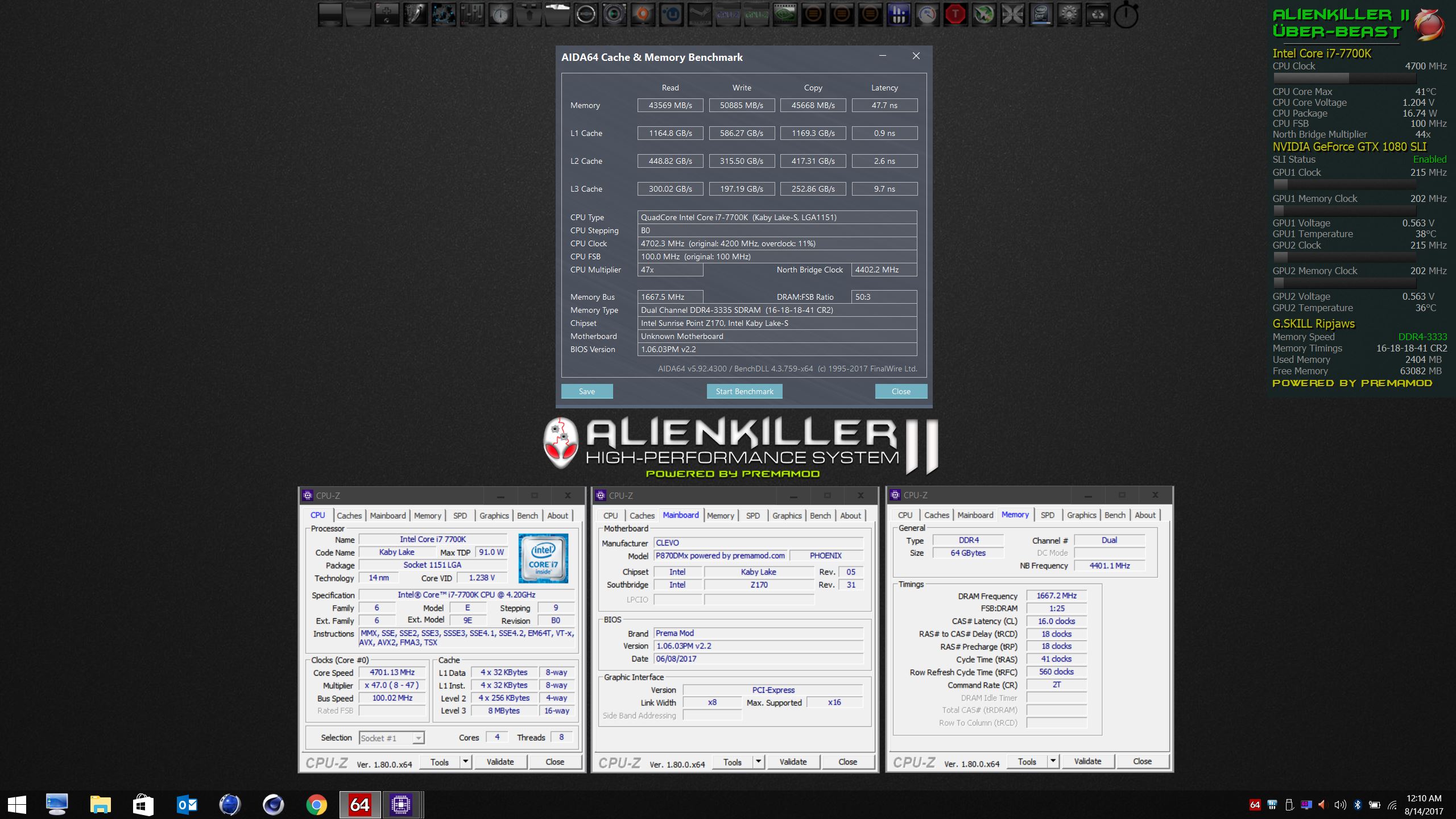Screen dimensions: 1456x819
Task: Launch Origin from the top dock
Action: tap(643, 15)
